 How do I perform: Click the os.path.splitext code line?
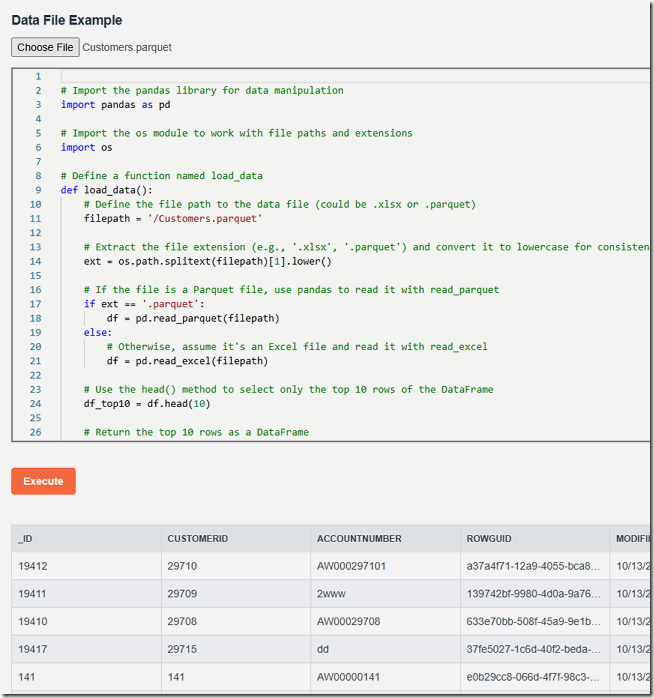pos(207,261)
